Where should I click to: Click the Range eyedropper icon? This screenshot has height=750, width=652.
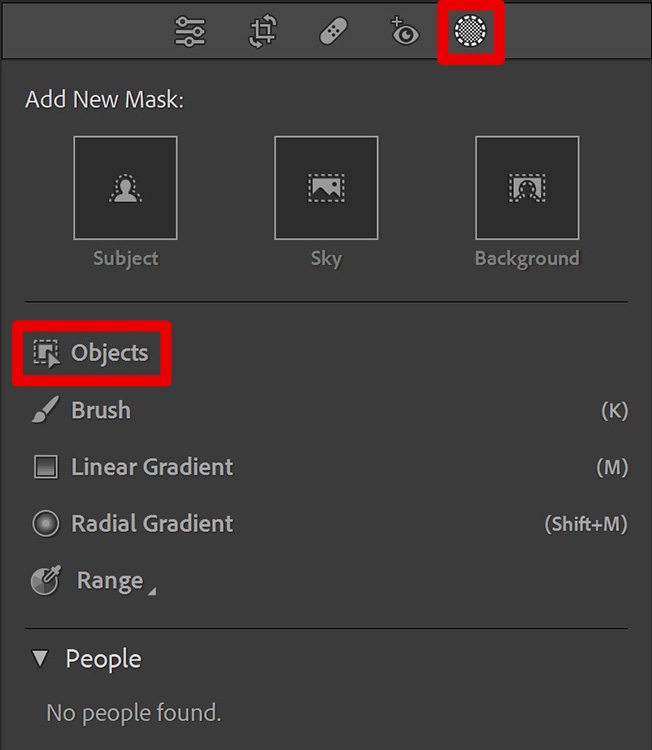(46, 580)
